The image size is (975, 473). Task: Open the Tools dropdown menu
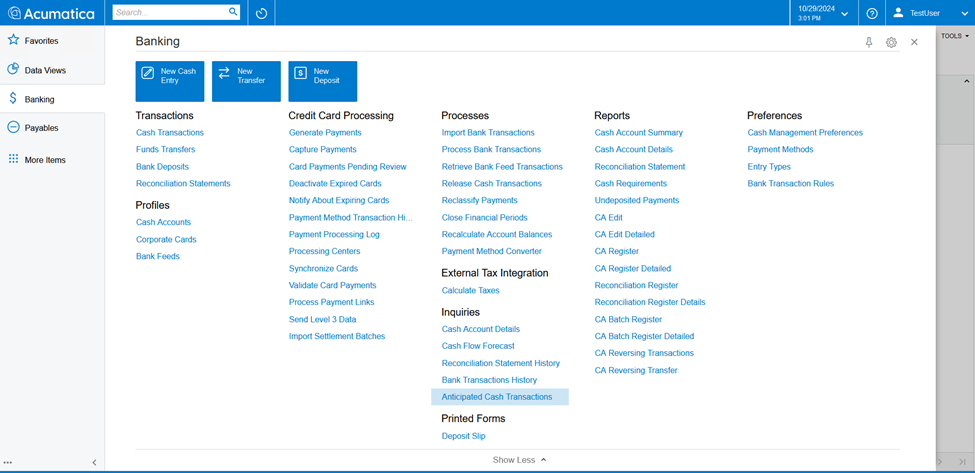[x=954, y=36]
